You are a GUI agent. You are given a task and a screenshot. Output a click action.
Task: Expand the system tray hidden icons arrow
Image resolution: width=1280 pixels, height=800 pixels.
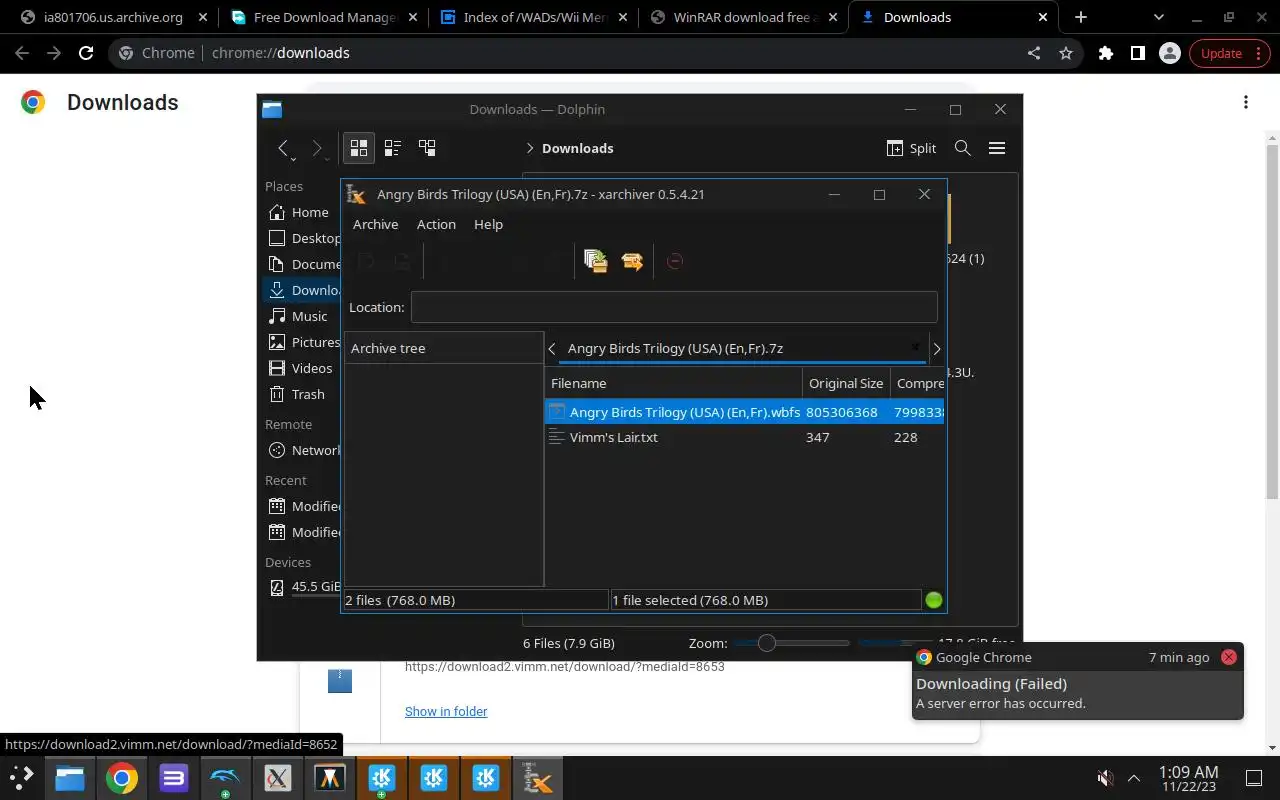(1134, 778)
